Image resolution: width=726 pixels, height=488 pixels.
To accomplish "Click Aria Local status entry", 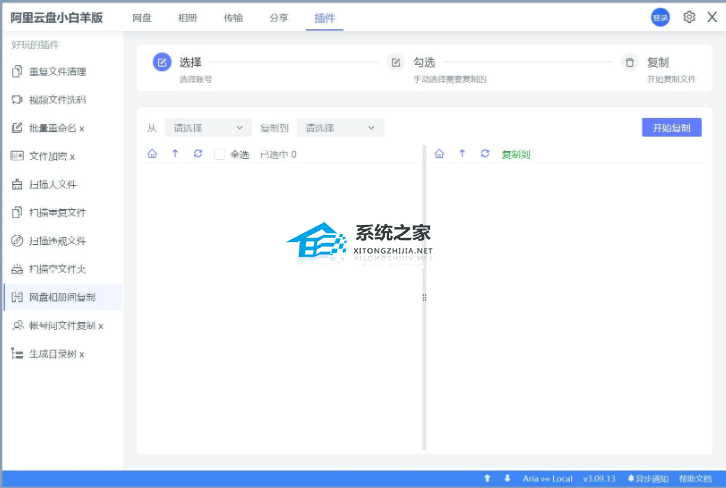I will pyautogui.click(x=547, y=479).
